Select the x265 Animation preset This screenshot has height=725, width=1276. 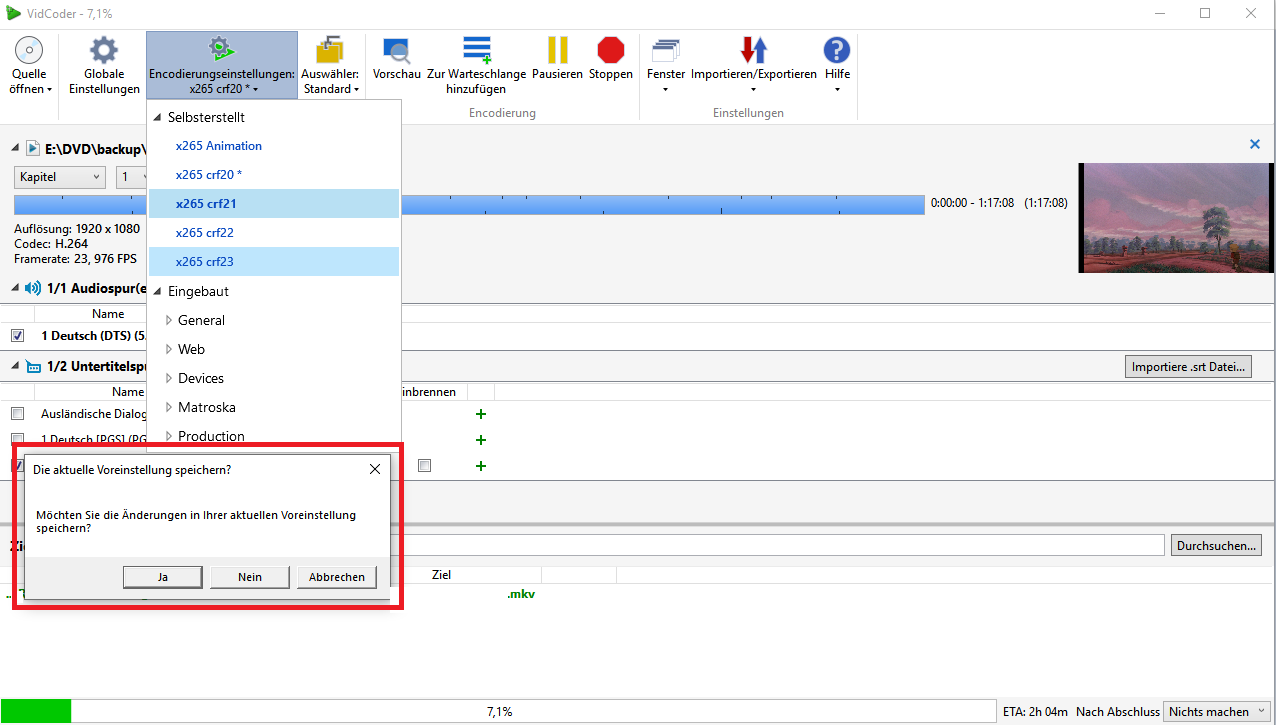coord(218,145)
